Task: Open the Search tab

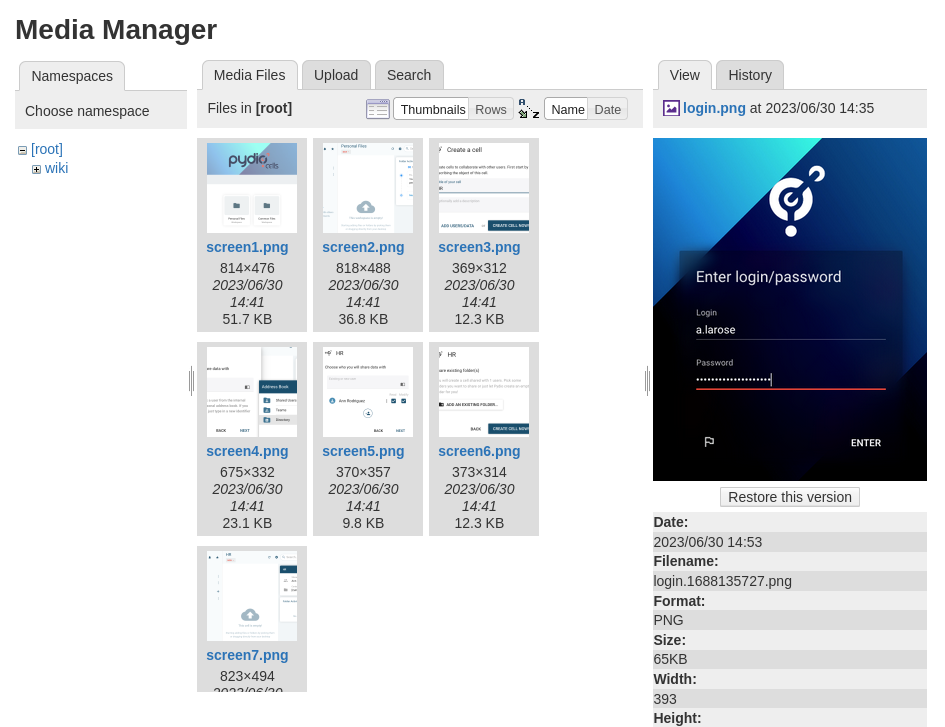Action: pyautogui.click(x=409, y=75)
